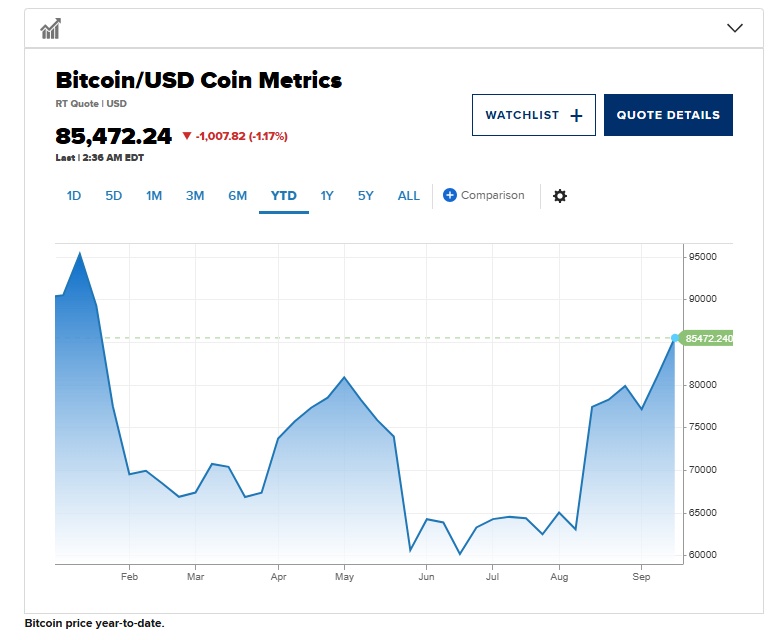Image resolution: width=778 pixels, height=640 pixels.
Task: Show the 1Y time range
Action: 327,196
